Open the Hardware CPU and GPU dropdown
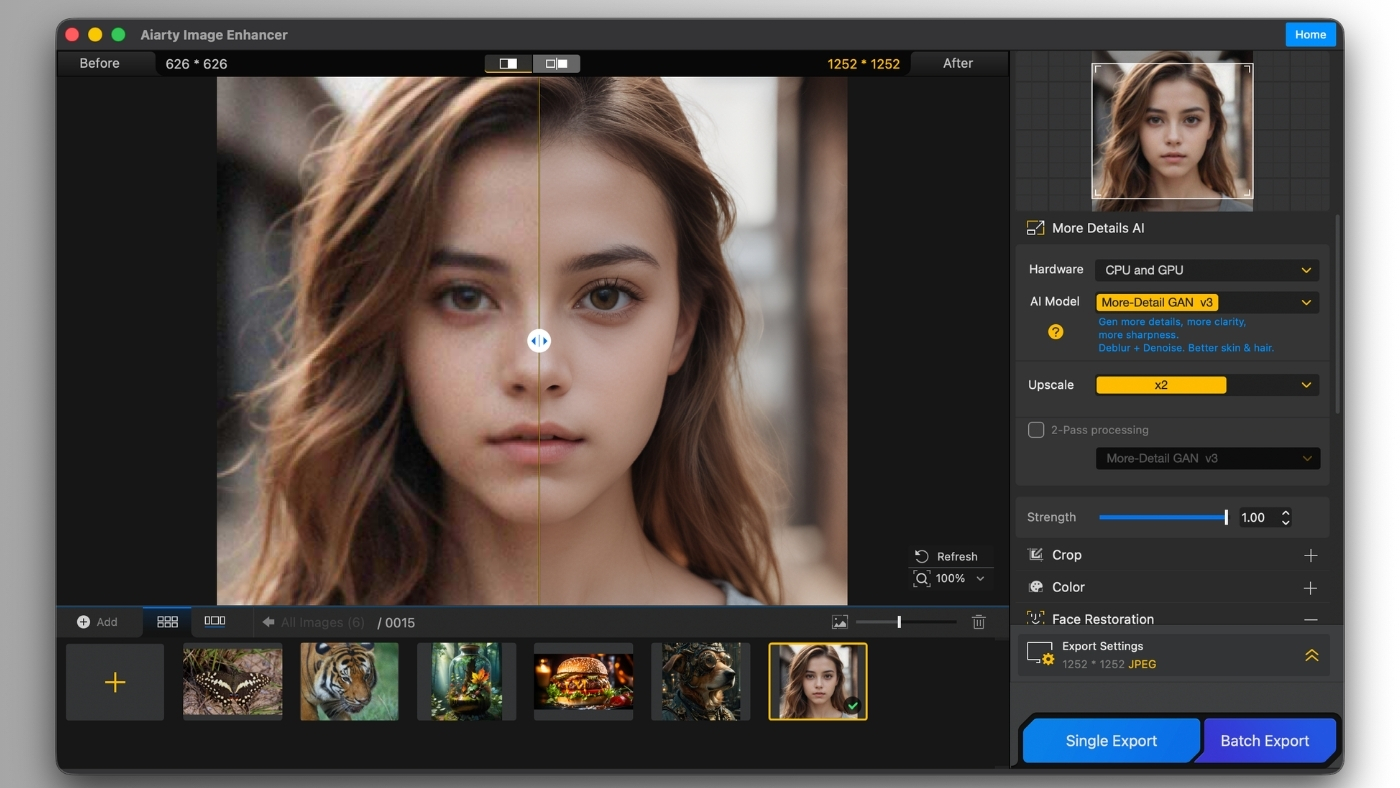The width and height of the screenshot is (1400, 788). click(x=1207, y=270)
